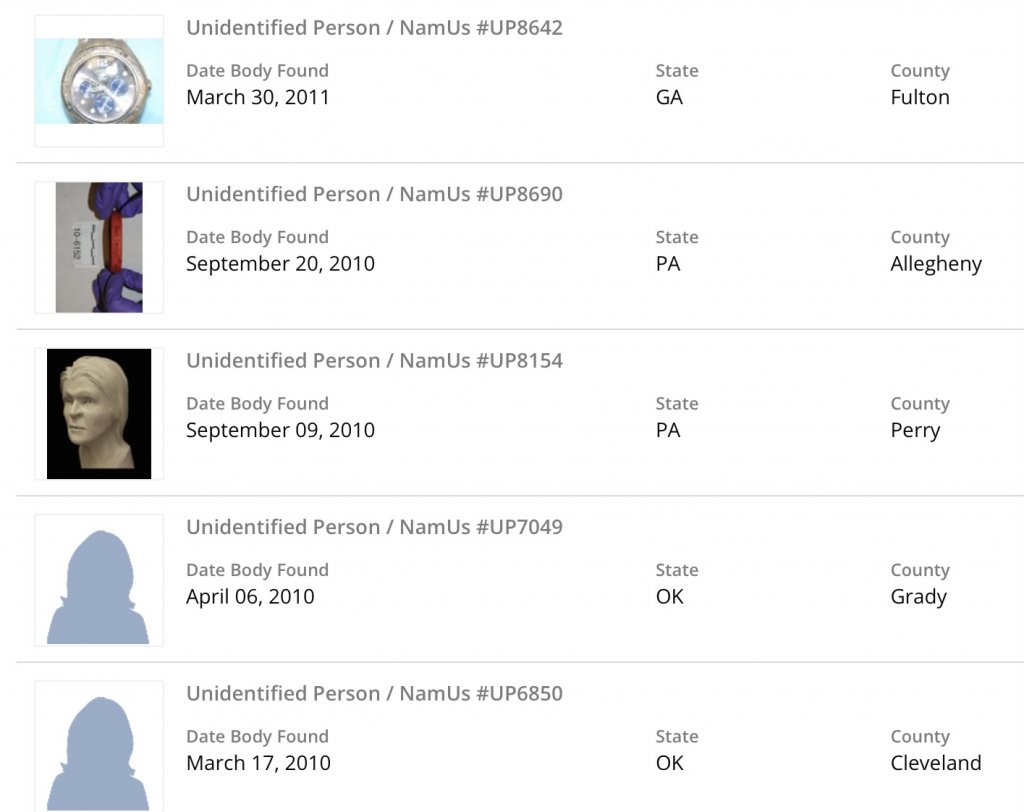1024x812 pixels.
Task: Open the facial reconstruction bust thumbnail
Action: (x=99, y=413)
